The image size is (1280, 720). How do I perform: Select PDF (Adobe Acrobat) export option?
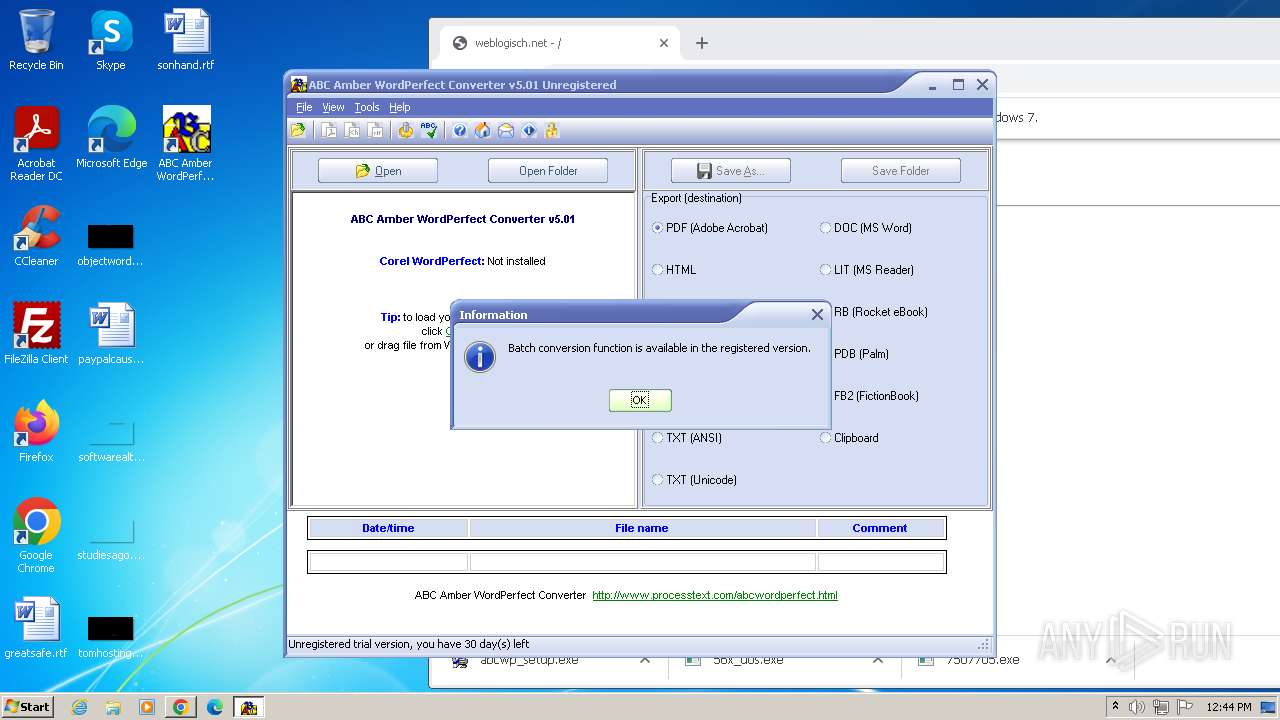pos(710,228)
